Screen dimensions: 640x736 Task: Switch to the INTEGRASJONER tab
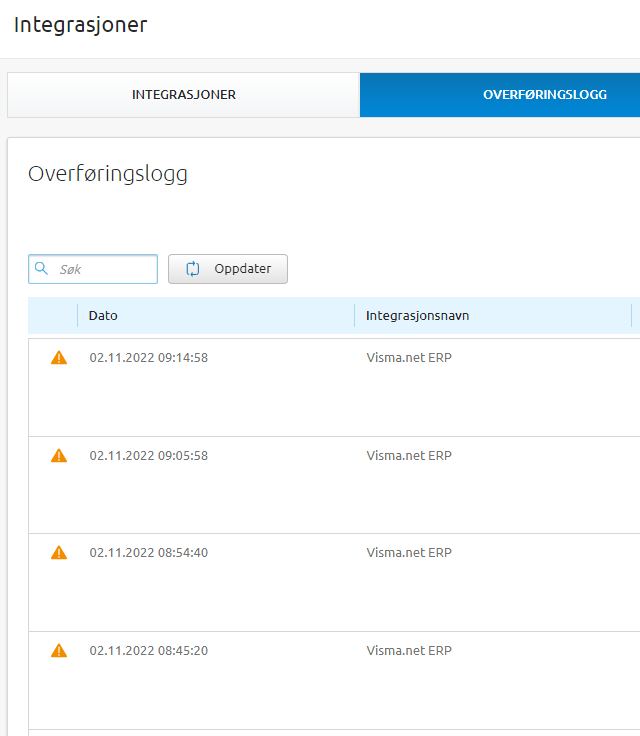(184, 95)
